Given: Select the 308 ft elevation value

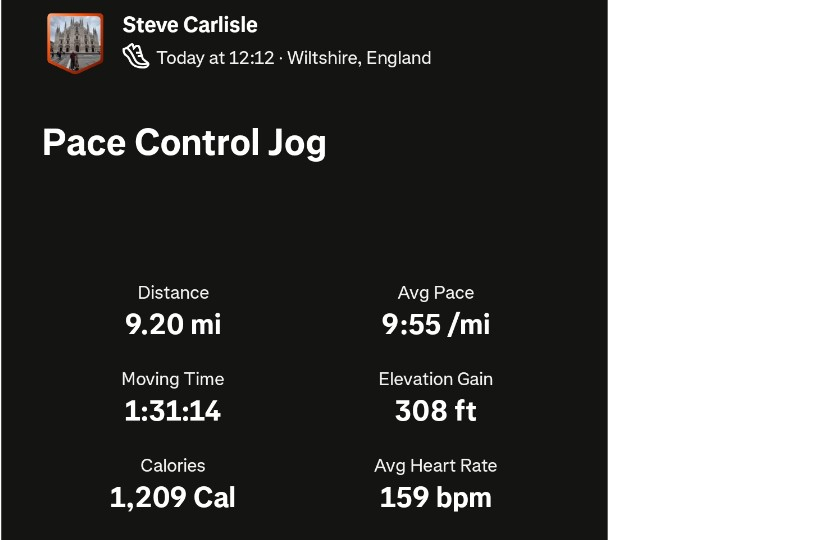Looking at the screenshot, I should [x=436, y=411].
